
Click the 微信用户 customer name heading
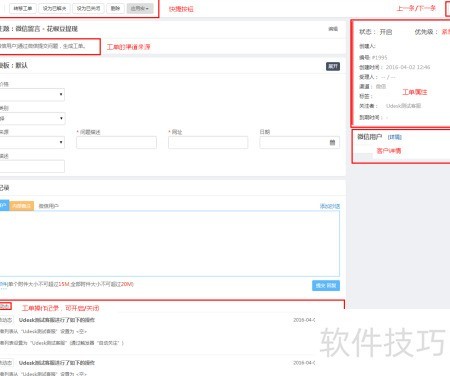(370, 137)
